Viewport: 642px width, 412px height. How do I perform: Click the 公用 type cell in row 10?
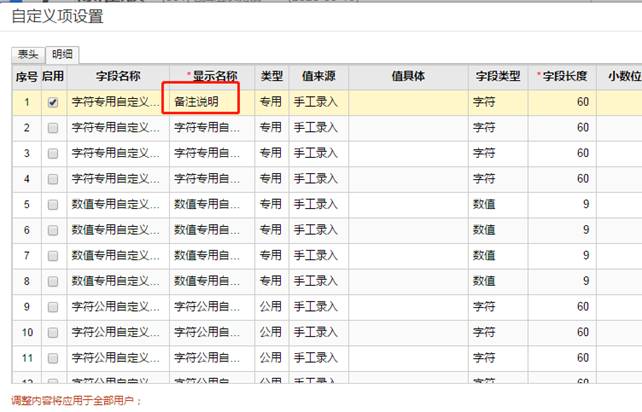(x=272, y=333)
